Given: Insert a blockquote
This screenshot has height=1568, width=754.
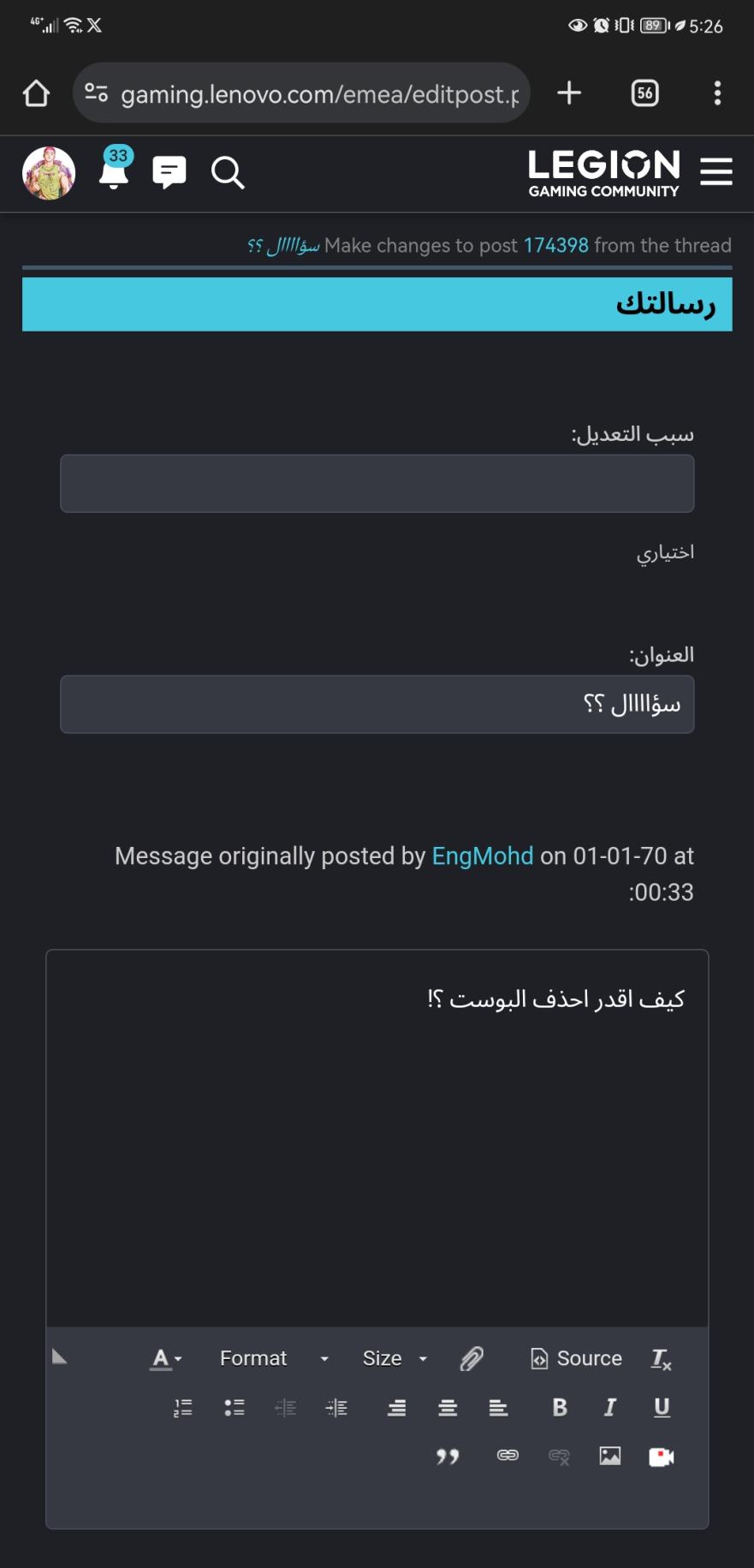Looking at the screenshot, I should tap(448, 1457).
